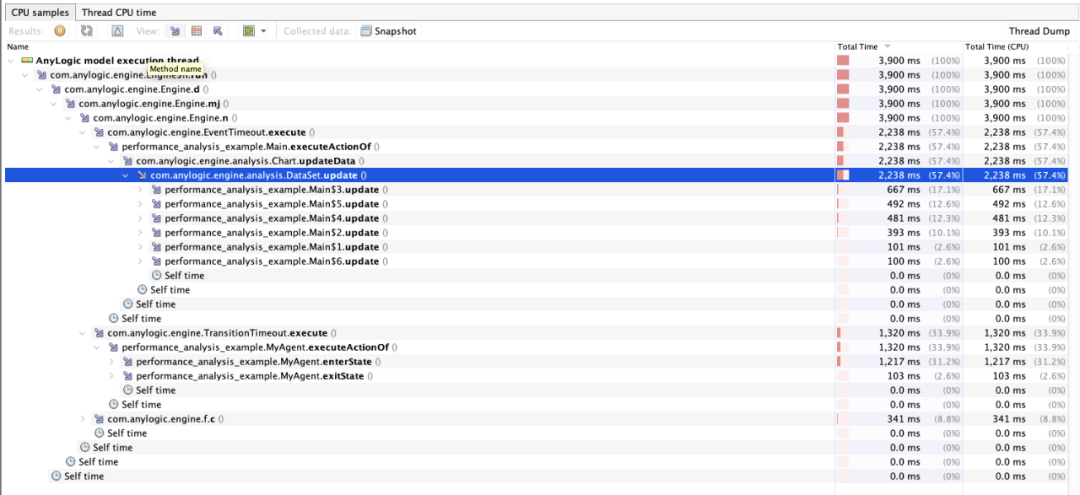Collapse the selected DataSet.update node
This screenshot has width=1080, height=495.
click(125, 176)
